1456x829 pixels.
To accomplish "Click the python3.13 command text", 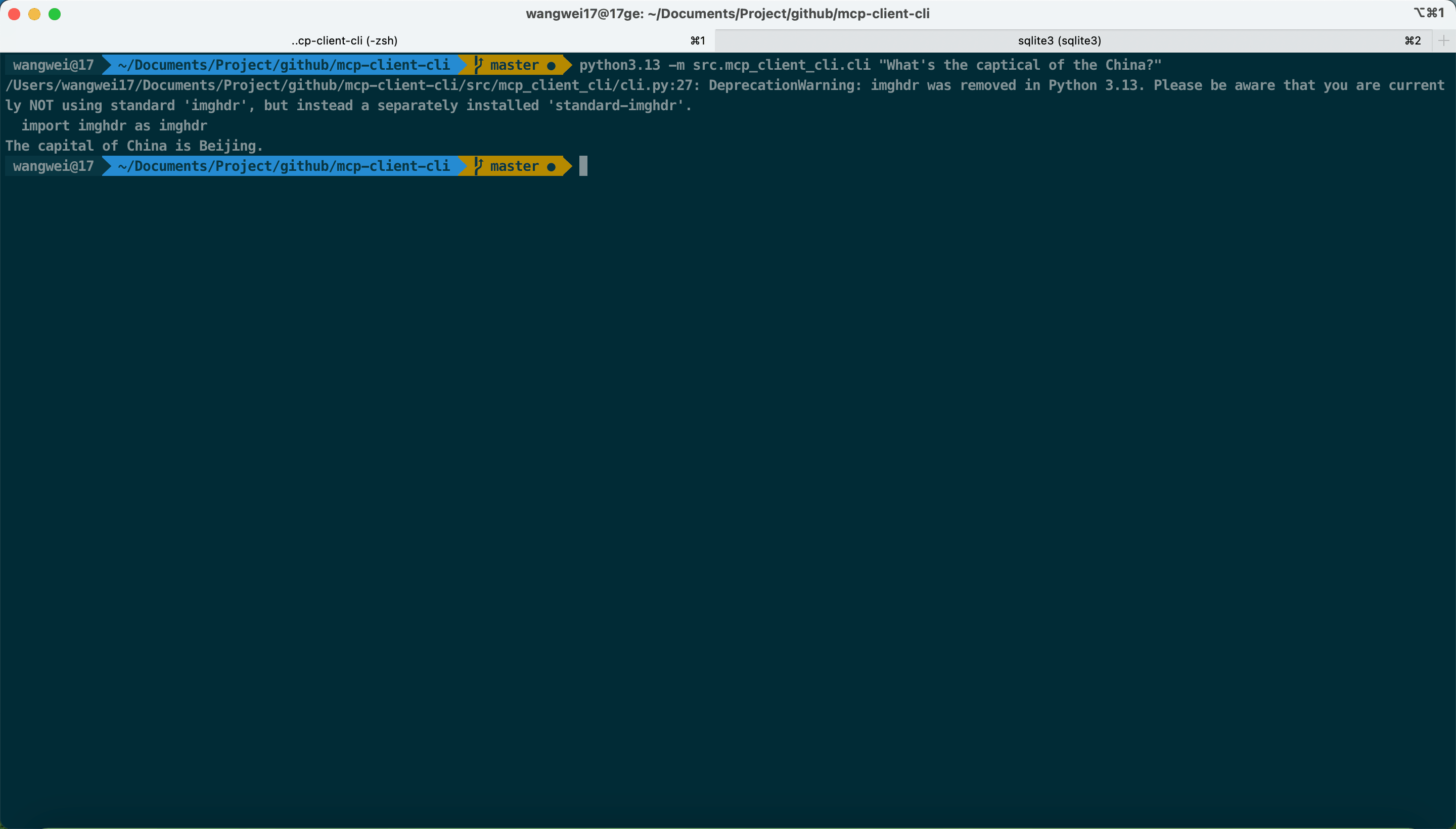I will (x=870, y=65).
